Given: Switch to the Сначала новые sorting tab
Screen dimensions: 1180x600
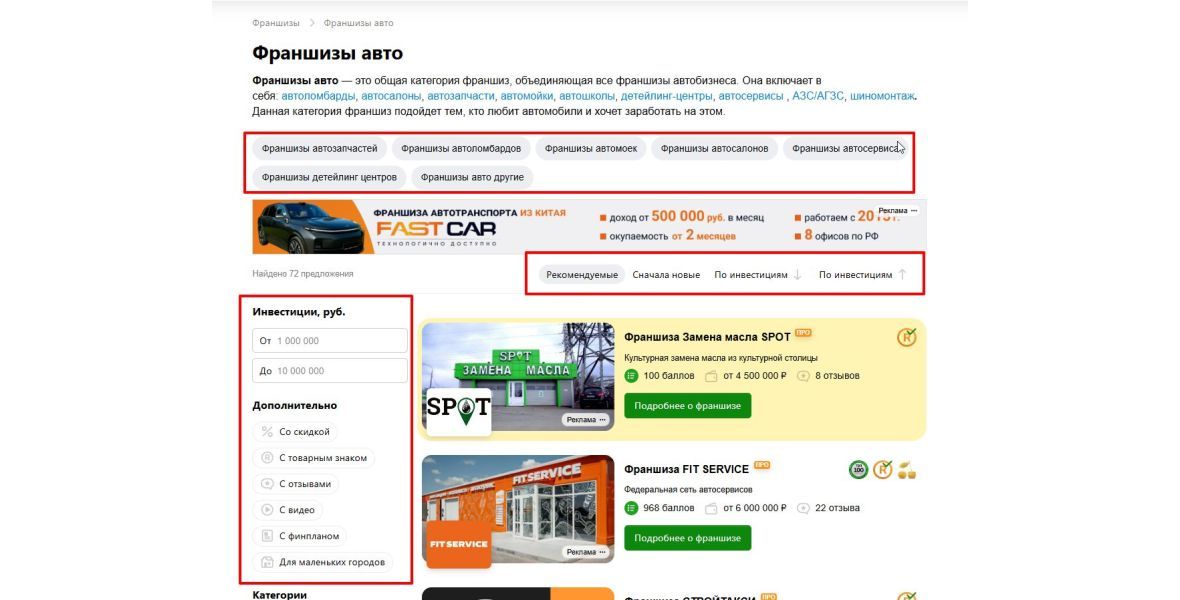Looking at the screenshot, I should (666, 275).
